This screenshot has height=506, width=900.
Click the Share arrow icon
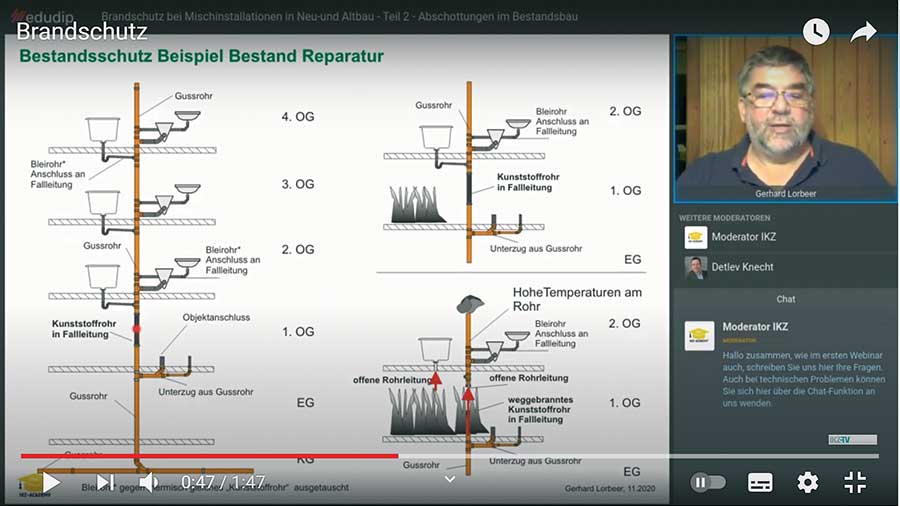(863, 32)
